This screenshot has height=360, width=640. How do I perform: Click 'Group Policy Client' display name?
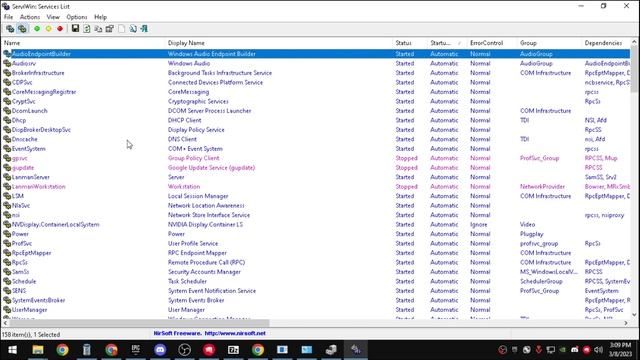193,158
